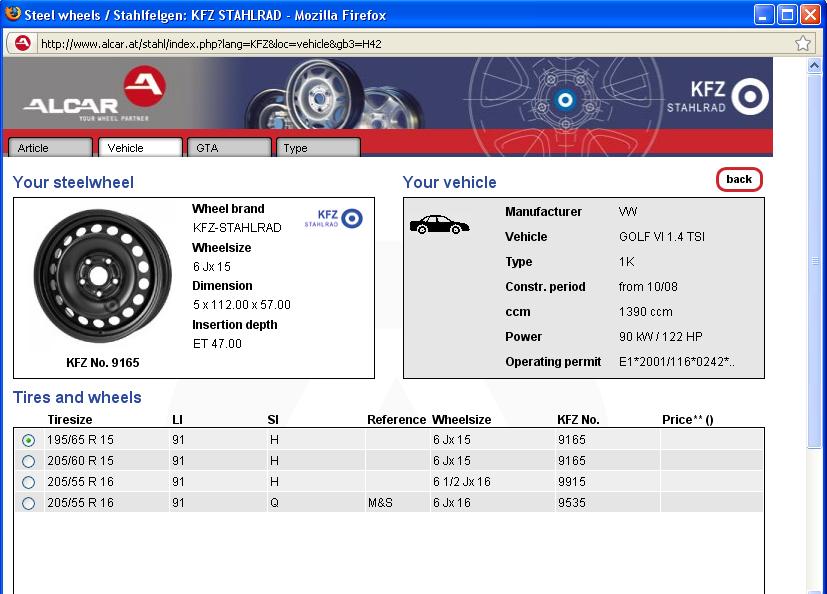This screenshot has height=594, width=827.
Task: Click the 'E1*2001/116*0242*..' operating permit
Action: coord(677,362)
